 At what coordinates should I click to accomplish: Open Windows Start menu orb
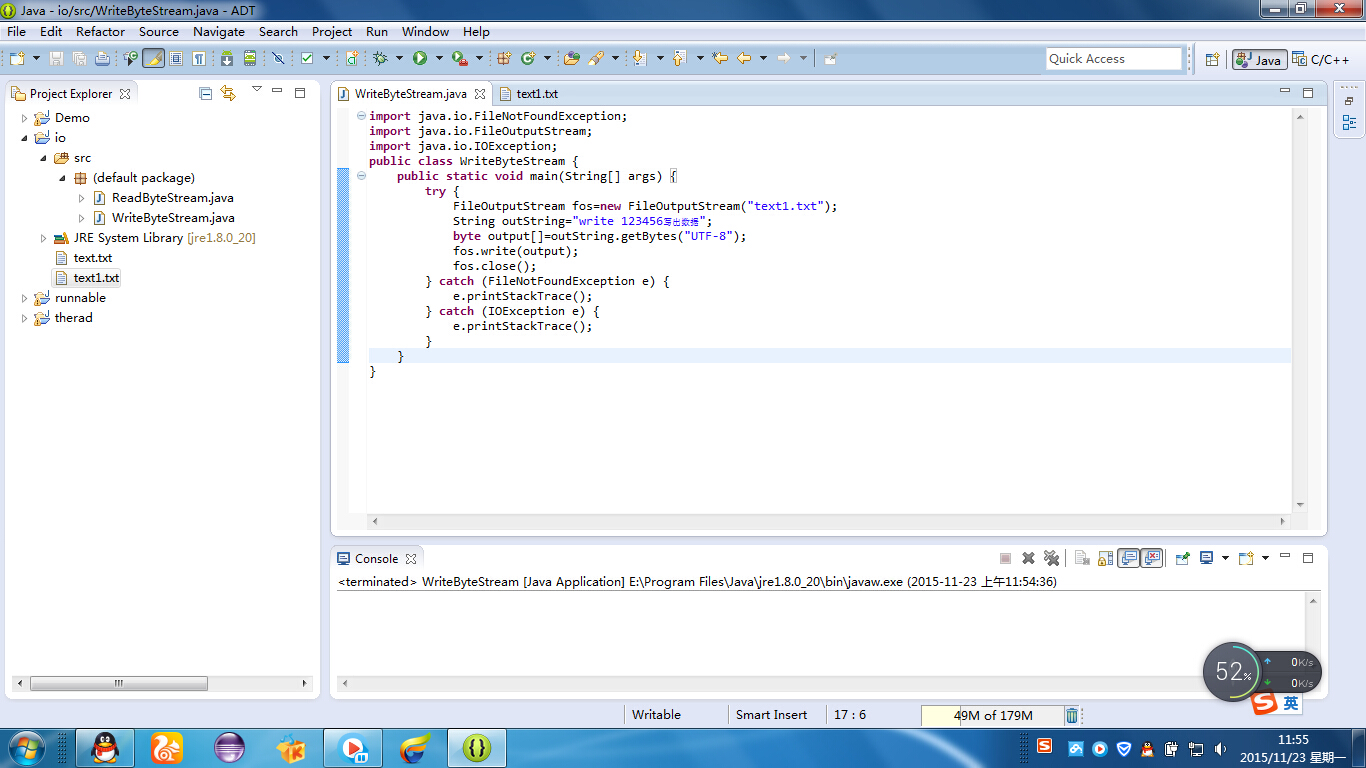coord(25,747)
